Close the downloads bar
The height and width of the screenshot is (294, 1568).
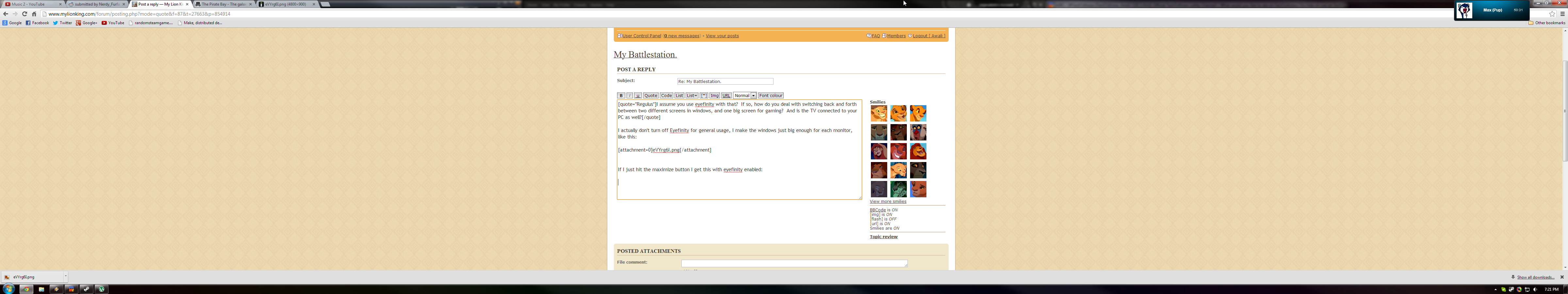click(x=1561, y=277)
